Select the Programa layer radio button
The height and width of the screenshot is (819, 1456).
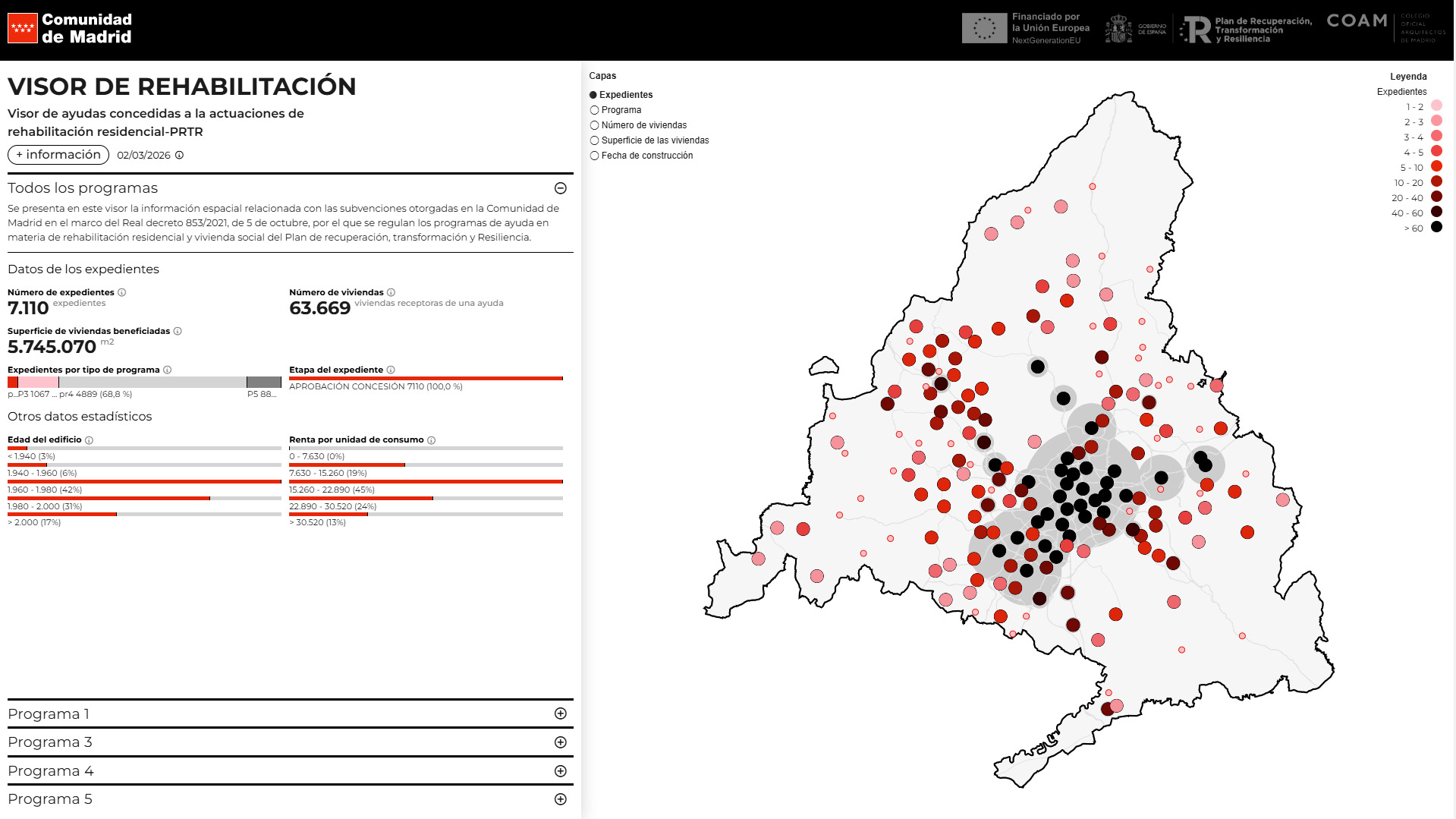(595, 110)
